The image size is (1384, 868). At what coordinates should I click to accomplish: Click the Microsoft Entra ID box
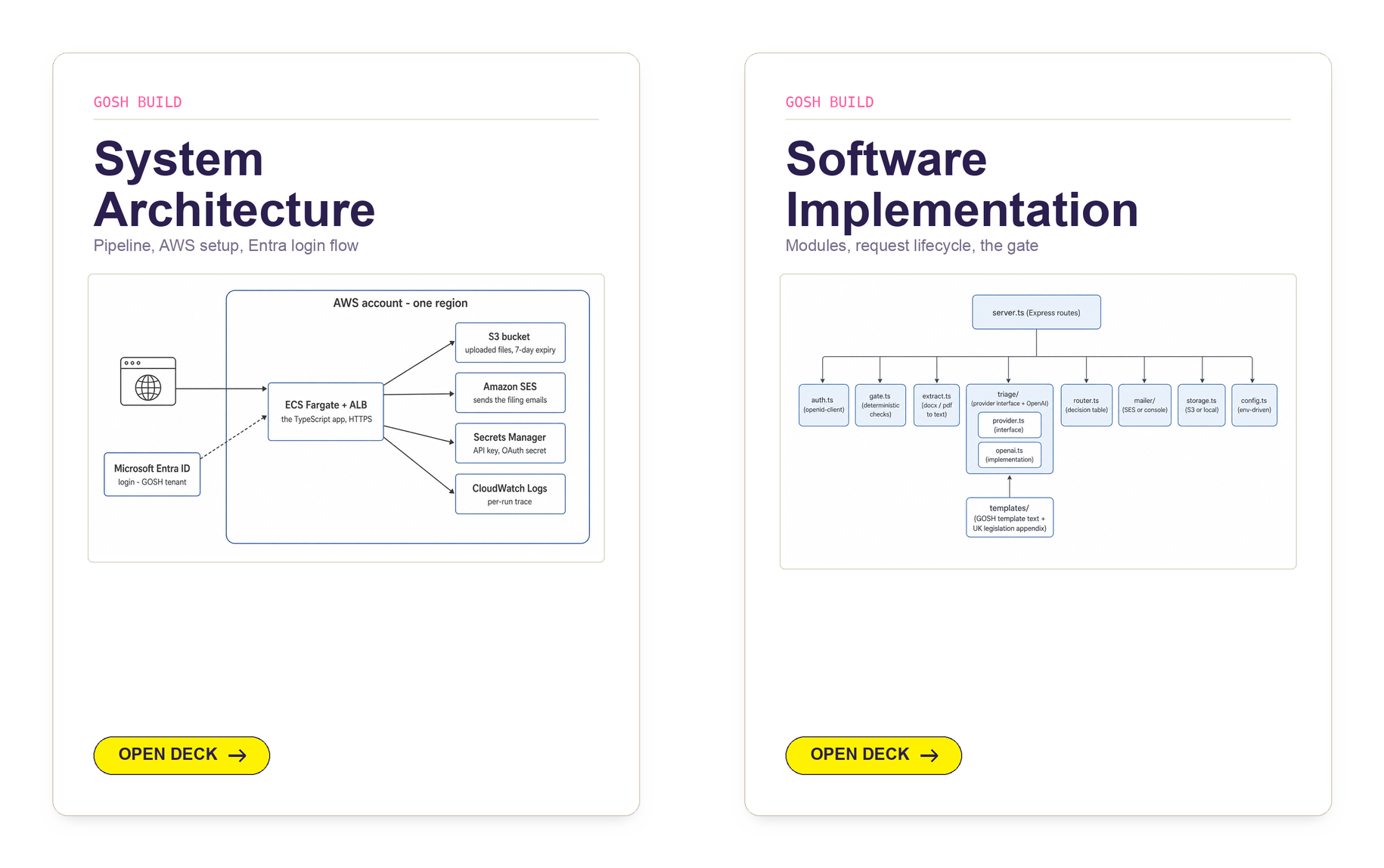click(x=152, y=474)
